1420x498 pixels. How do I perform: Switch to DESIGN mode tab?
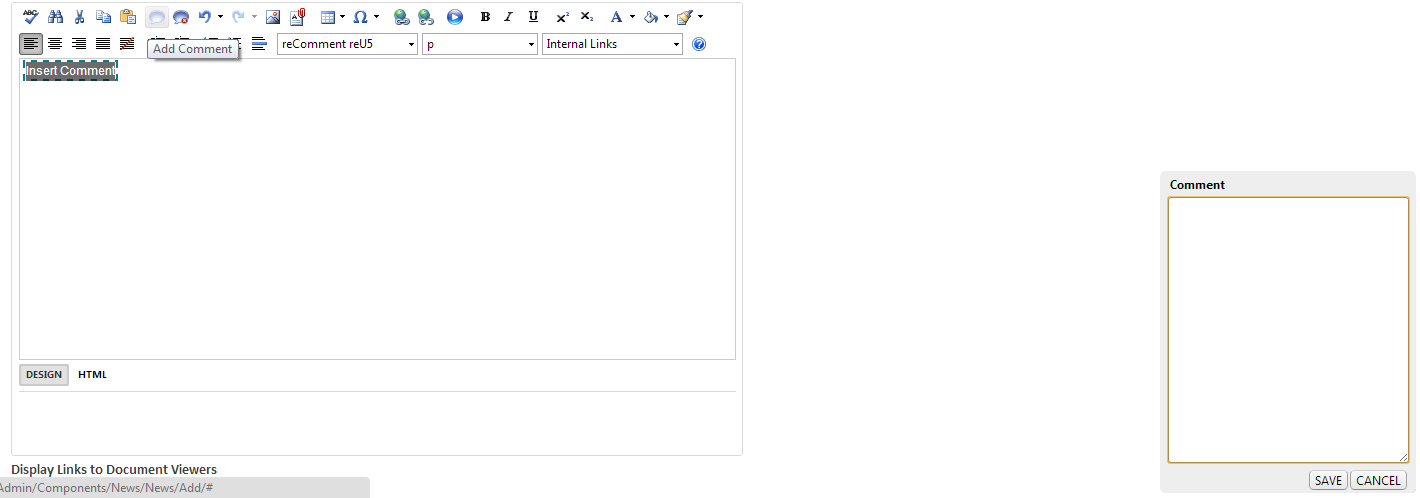click(x=44, y=375)
